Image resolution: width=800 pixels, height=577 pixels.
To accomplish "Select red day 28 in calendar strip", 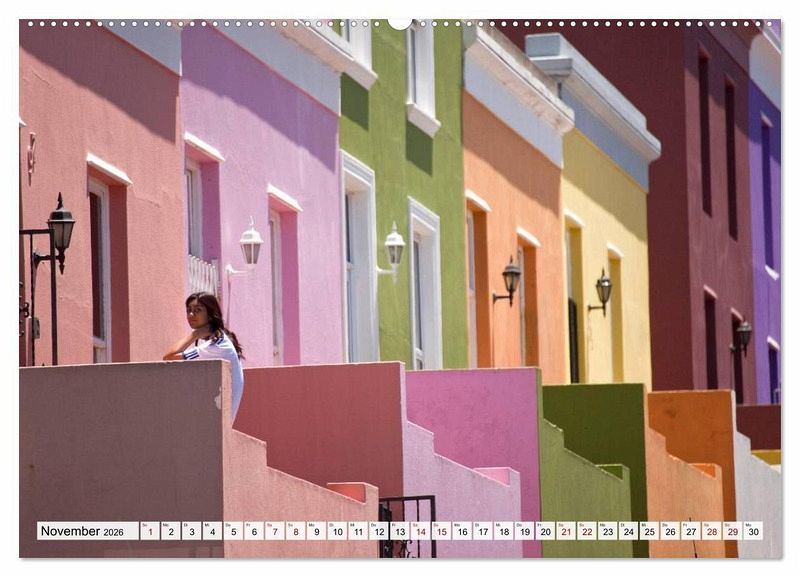I will pos(712,531).
